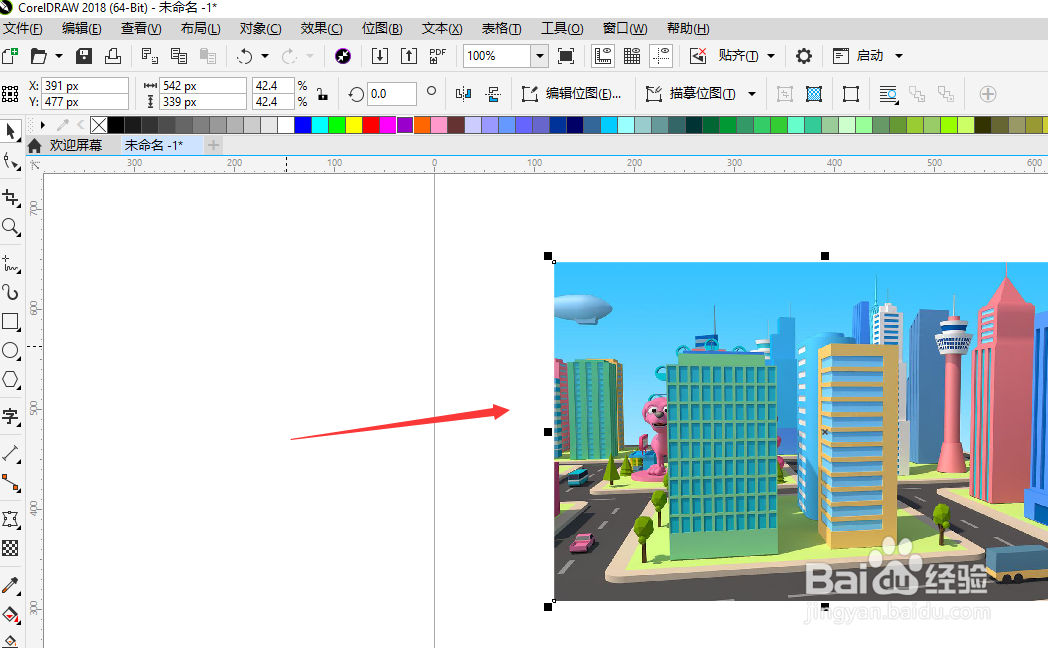Select the Artistic Media tool
The height and width of the screenshot is (648, 1048).
[x=11, y=293]
